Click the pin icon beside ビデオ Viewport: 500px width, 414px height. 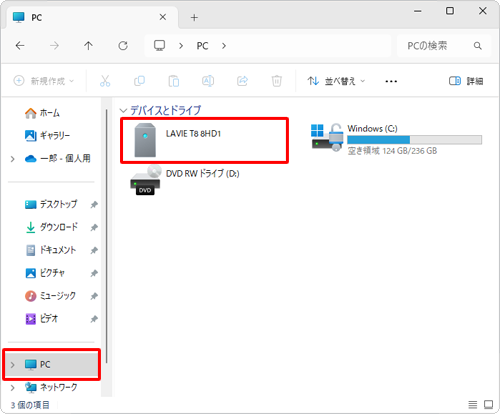[94, 319]
